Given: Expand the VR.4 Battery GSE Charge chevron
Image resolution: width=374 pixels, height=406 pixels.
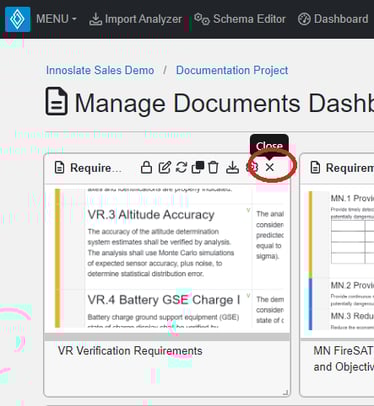Looking at the screenshot, I should [248, 295].
